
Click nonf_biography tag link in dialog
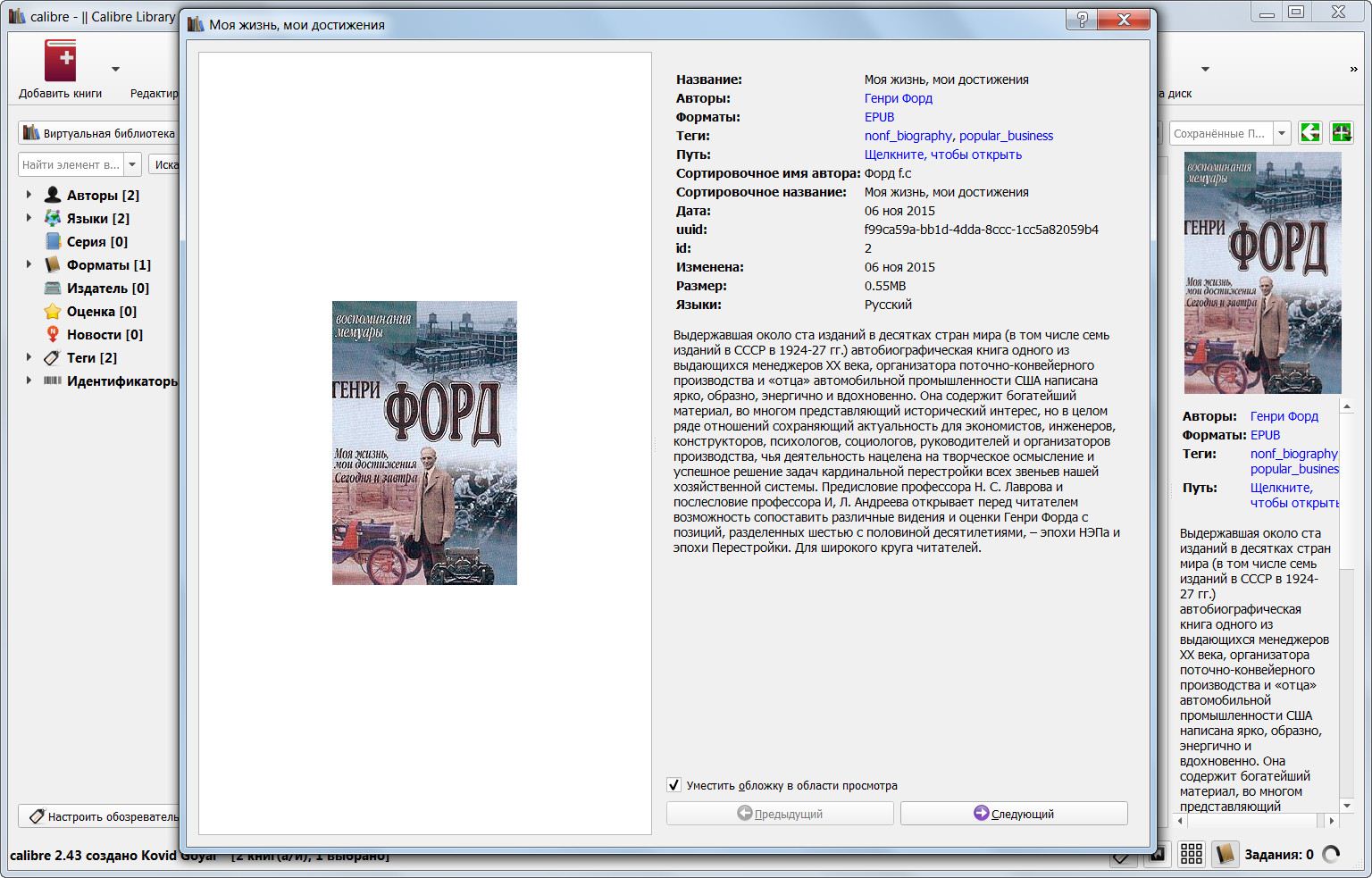pos(908,136)
